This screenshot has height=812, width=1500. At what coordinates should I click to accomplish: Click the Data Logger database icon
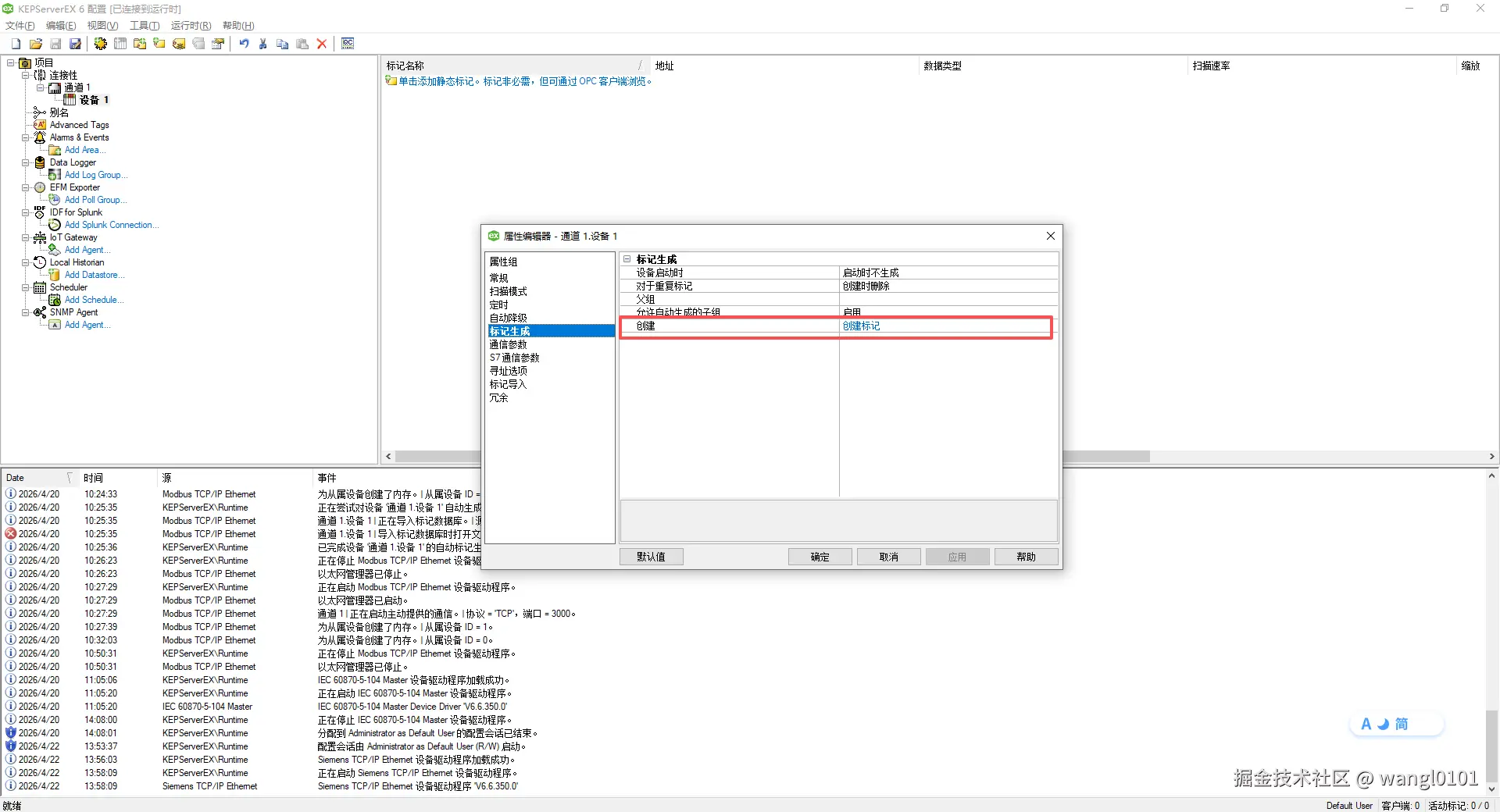40,162
